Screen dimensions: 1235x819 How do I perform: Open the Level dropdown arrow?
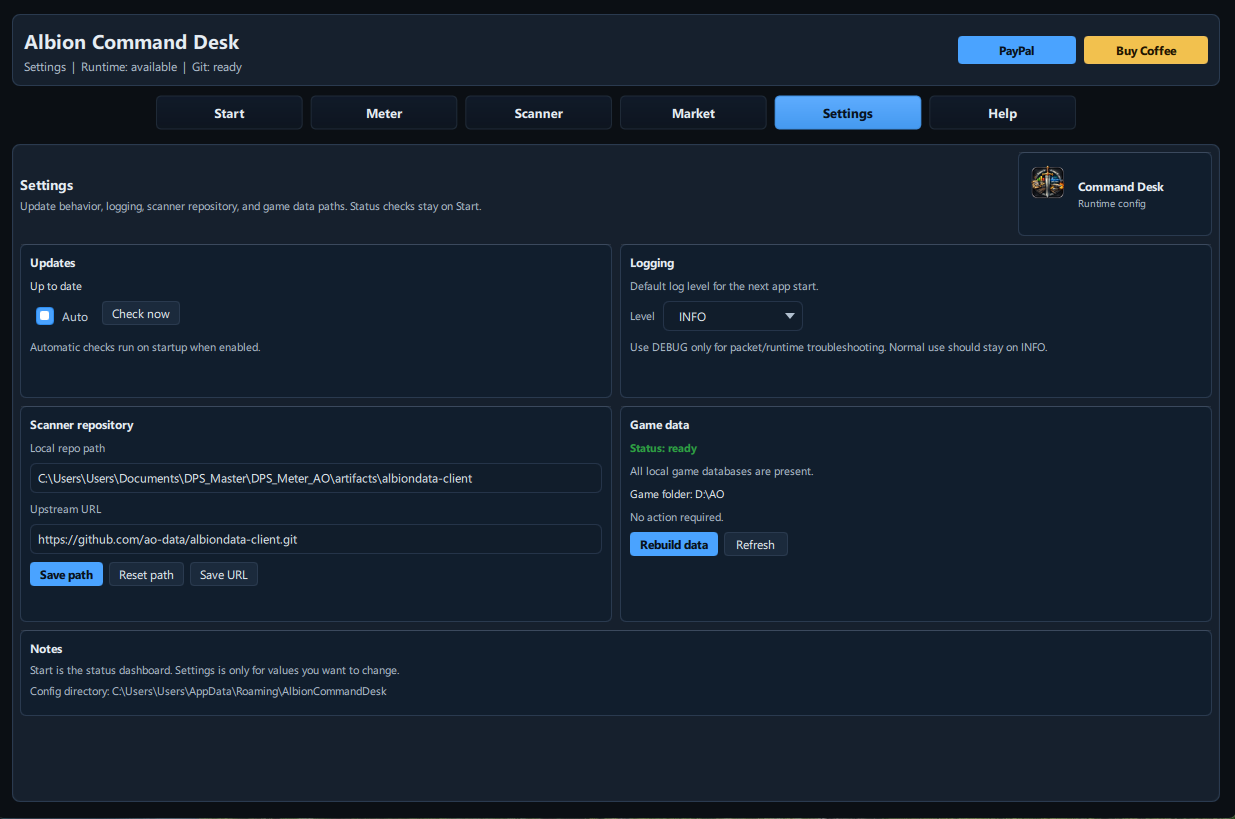click(x=789, y=315)
